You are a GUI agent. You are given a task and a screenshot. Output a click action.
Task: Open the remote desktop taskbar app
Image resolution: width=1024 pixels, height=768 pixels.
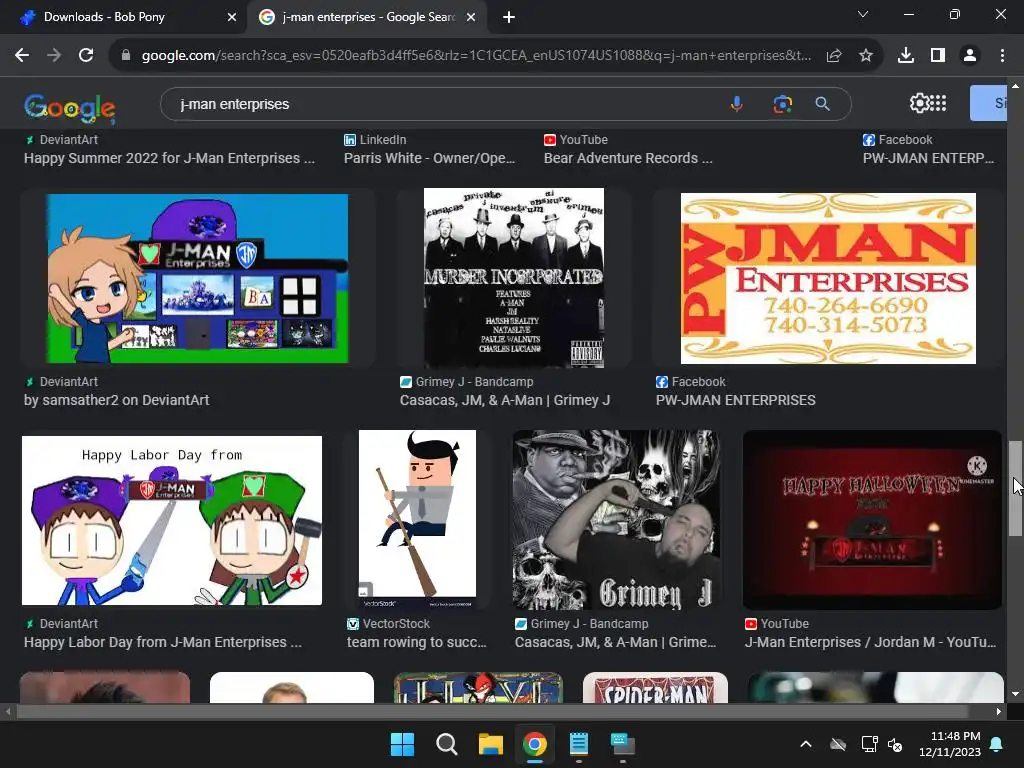click(x=622, y=744)
